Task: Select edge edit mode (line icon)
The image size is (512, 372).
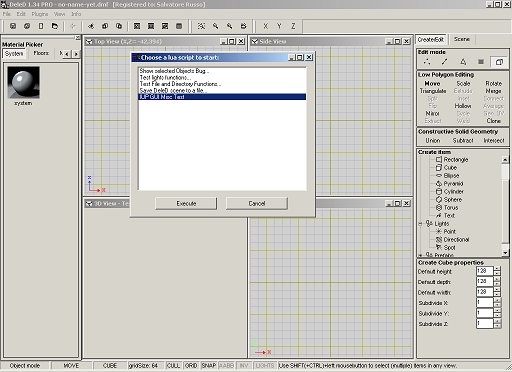Action: pos(445,62)
